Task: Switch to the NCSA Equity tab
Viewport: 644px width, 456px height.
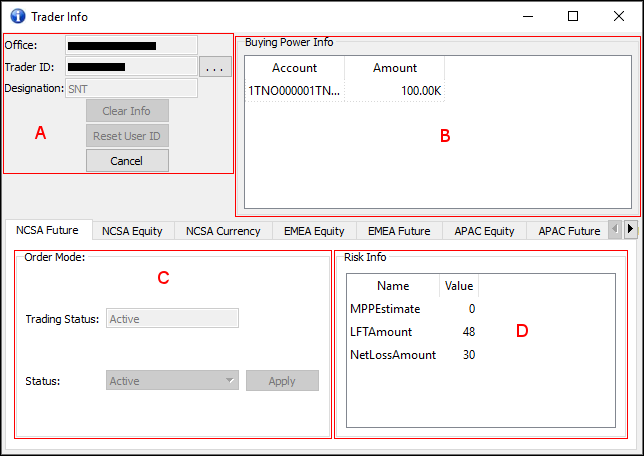Action: [x=132, y=231]
